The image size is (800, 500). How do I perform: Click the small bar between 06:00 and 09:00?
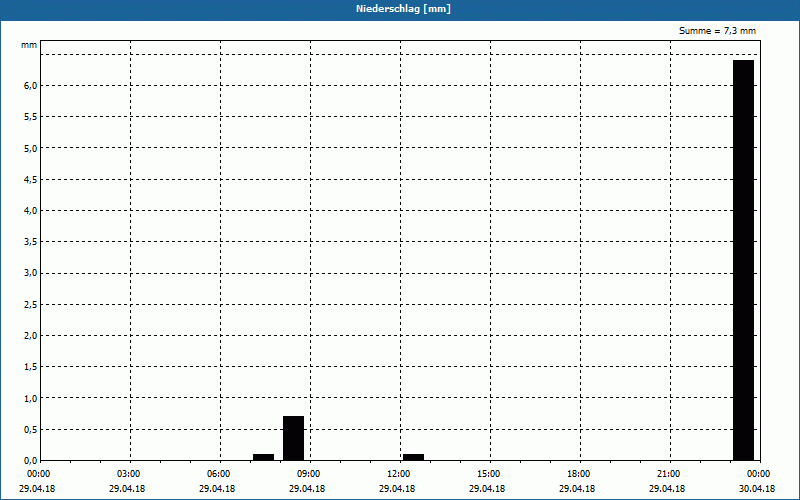click(x=263, y=457)
